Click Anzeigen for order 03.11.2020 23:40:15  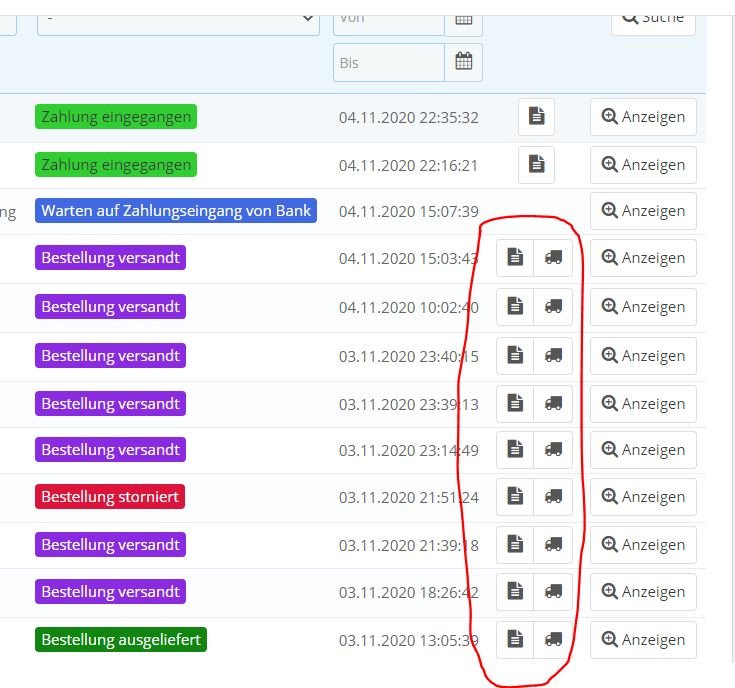[643, 356]
